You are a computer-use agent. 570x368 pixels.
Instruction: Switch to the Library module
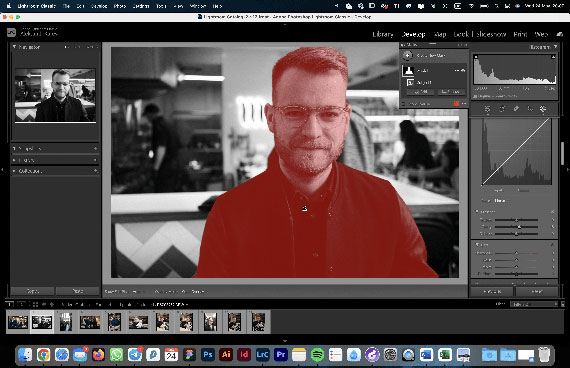(383, 34)
